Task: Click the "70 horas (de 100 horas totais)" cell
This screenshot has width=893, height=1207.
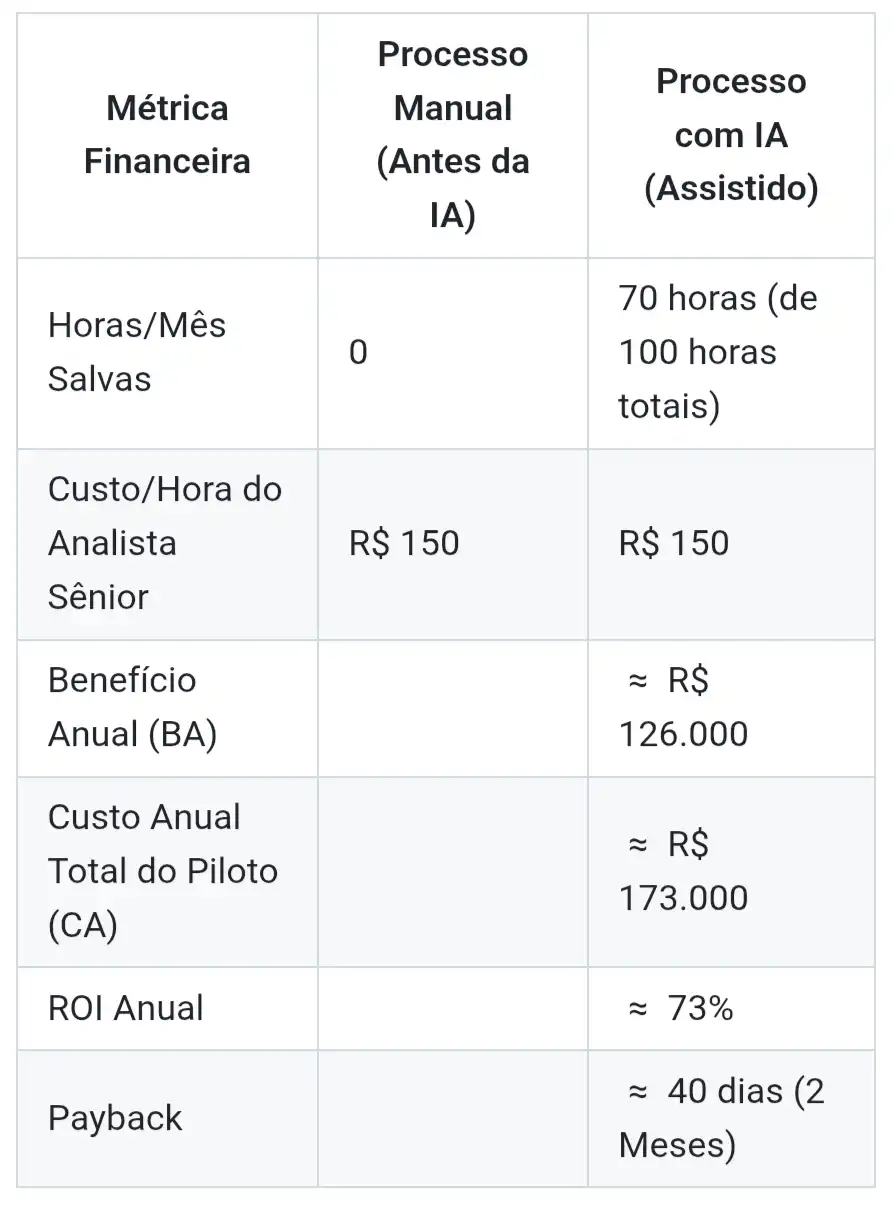Action: coord(717,352)
